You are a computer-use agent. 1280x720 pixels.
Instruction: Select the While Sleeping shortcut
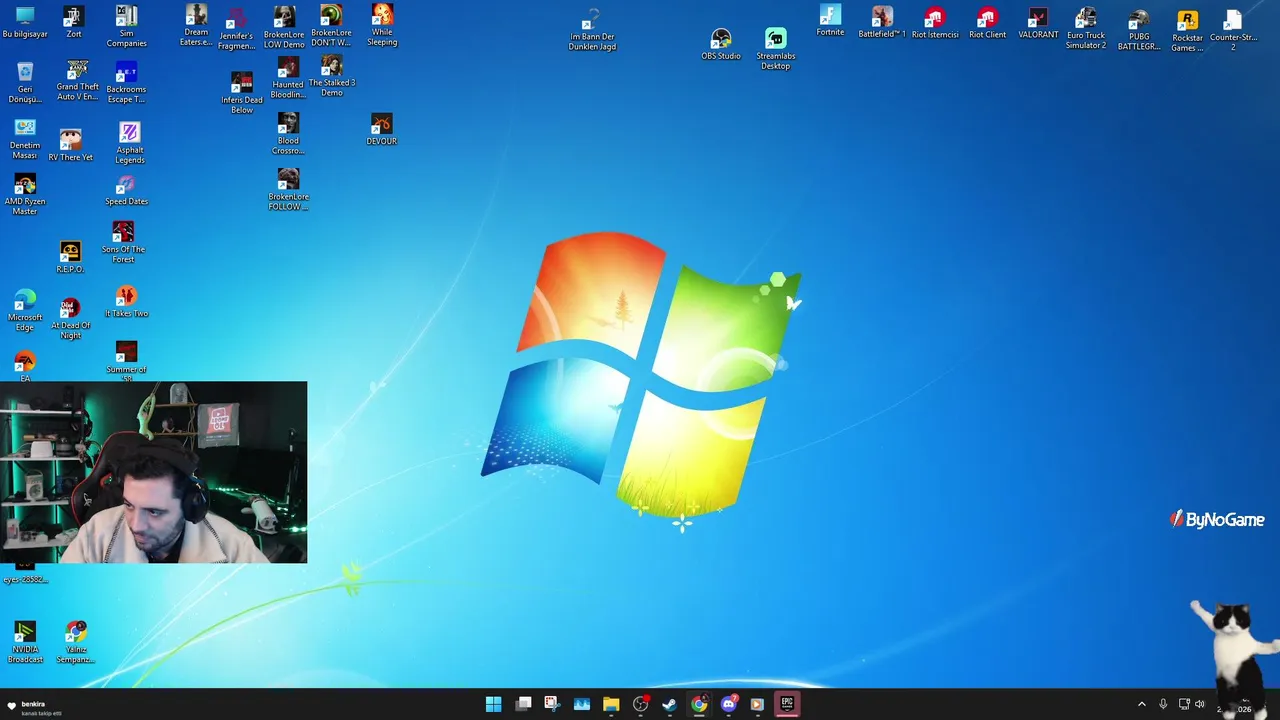pos(382,25)
